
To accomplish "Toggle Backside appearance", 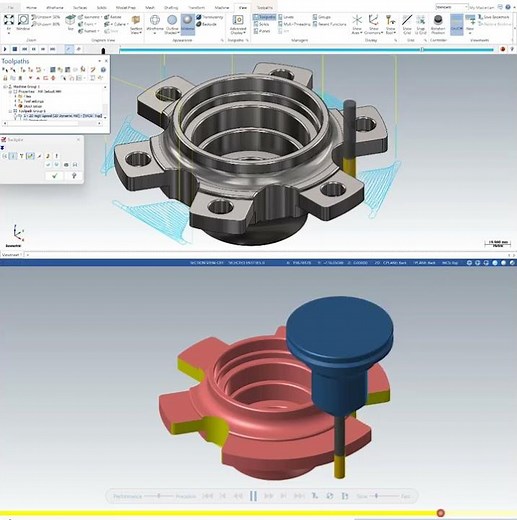I will tap(207, 24).
